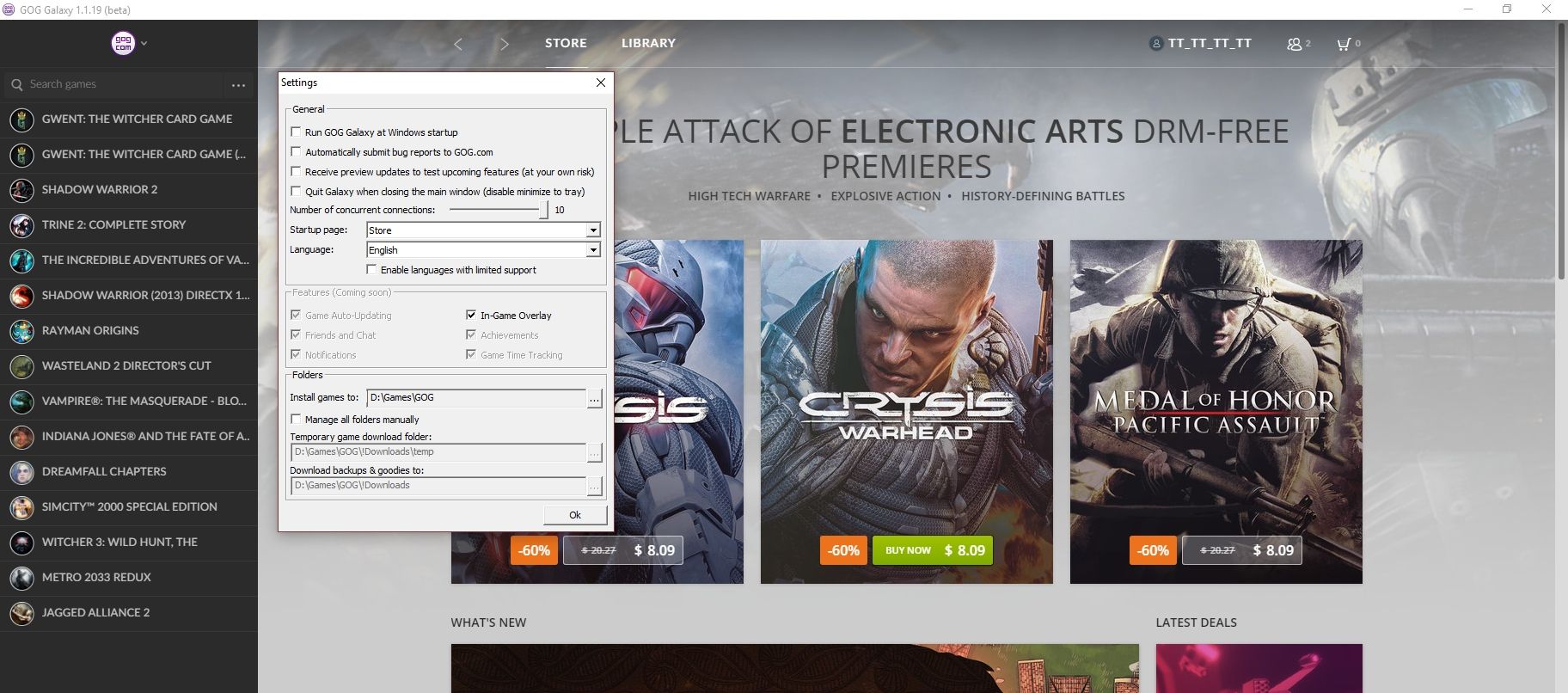The height and width of the screenshot is (693, 1568).
Task: Click the Install games to path field
Action: 476,398
